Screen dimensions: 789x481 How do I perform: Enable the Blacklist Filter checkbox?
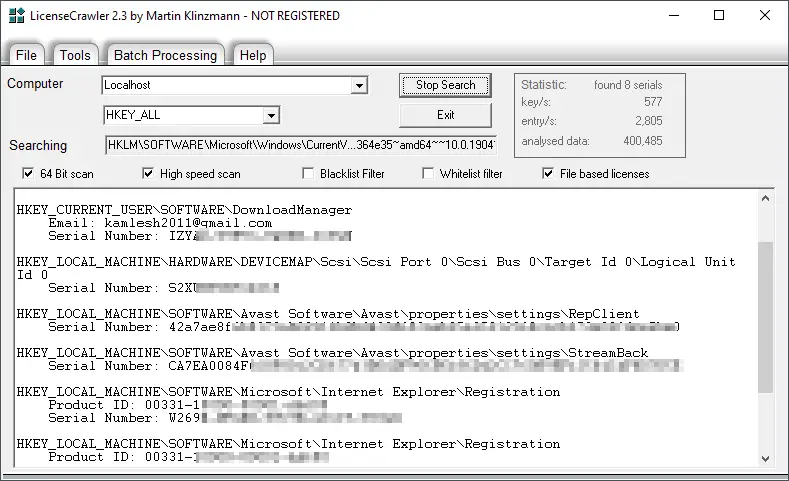coord(308,174)
